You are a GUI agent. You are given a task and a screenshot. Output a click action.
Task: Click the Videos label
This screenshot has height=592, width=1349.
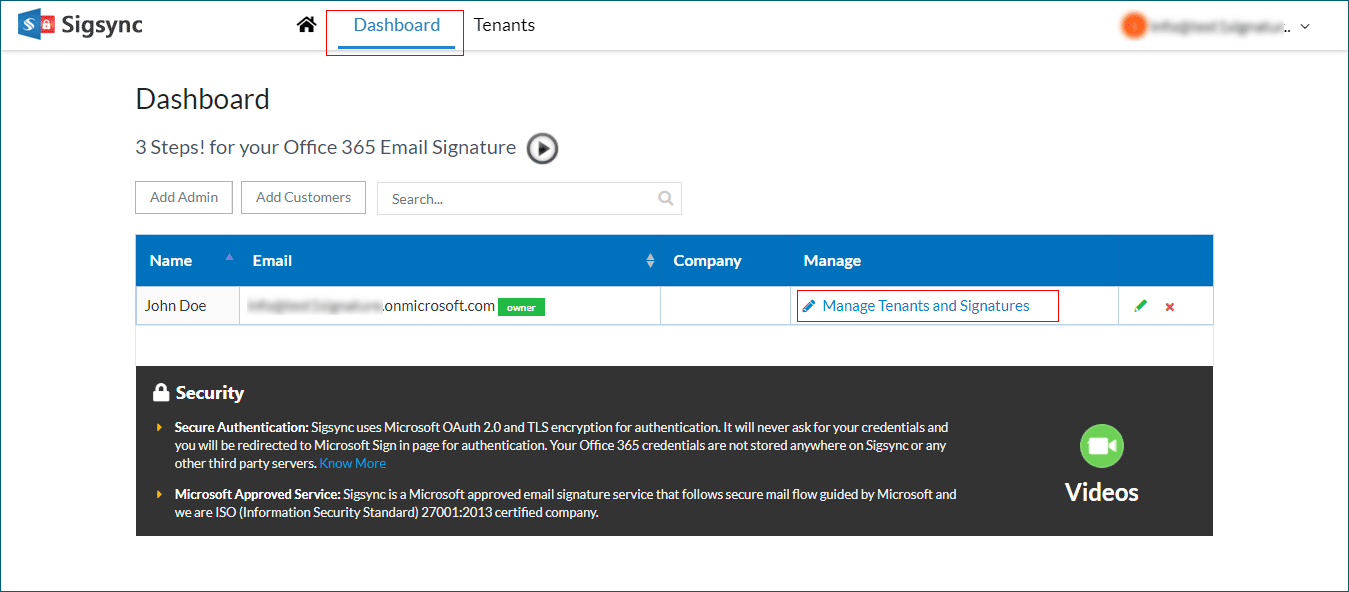[x=1102, y=493]
